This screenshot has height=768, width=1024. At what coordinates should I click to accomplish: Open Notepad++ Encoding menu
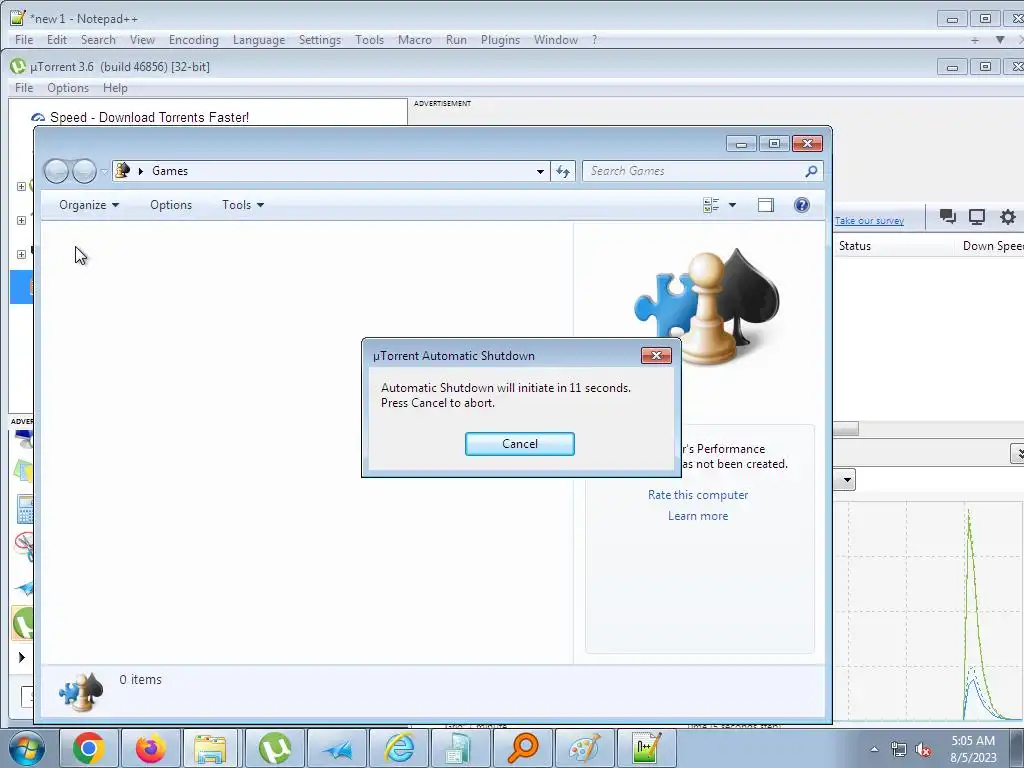(193, 40)
